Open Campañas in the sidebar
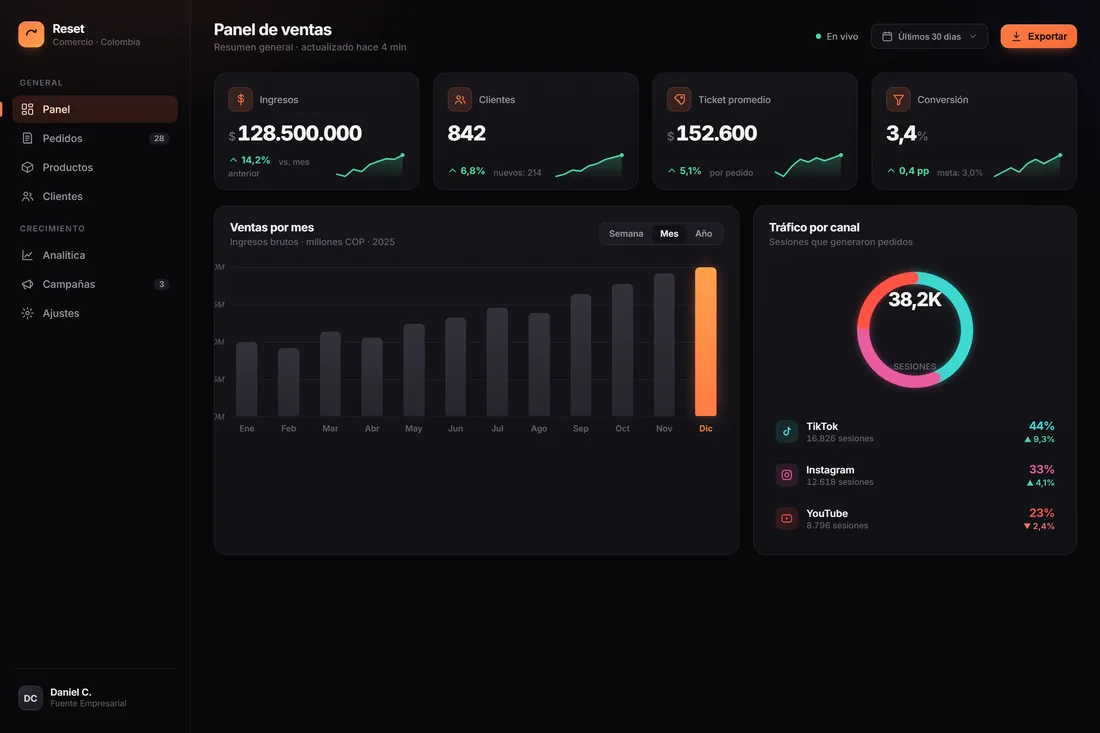 click(95, 284)
